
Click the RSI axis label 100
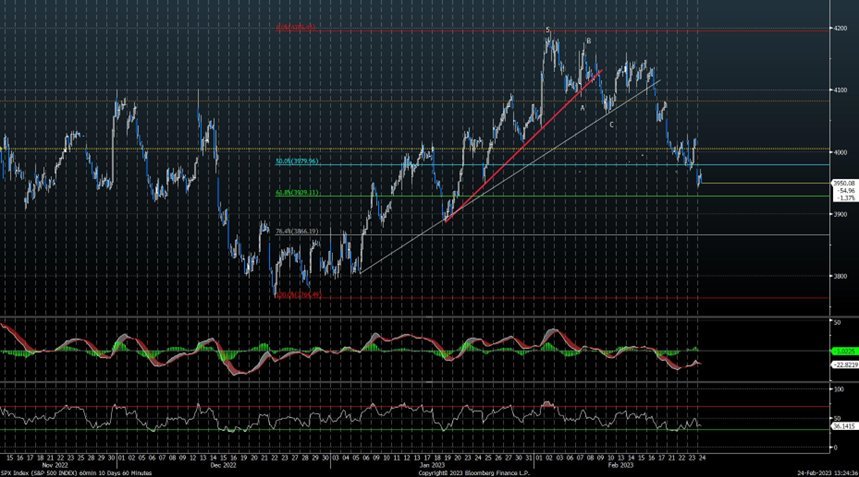pyautogui.click(x=839, y=389)
